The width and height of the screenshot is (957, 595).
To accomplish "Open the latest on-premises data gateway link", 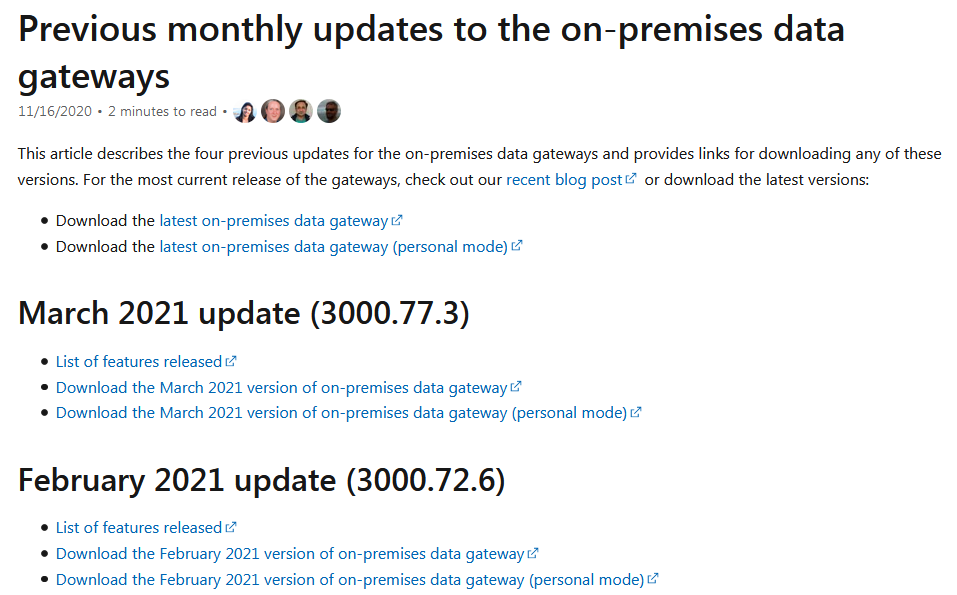I will coord(273,221).
